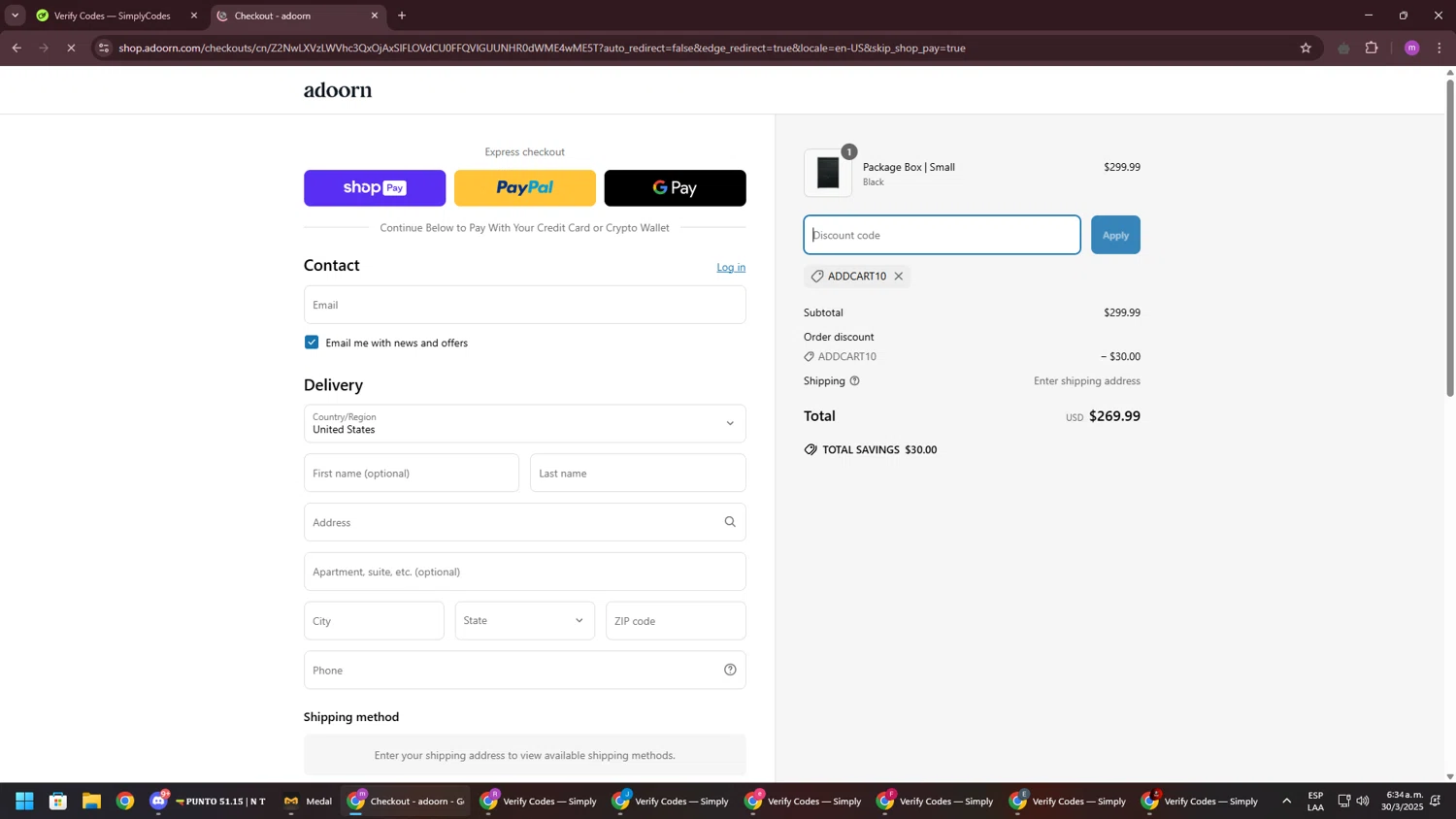This screenshot has width=1456, height=819.
Task: Open the Windows Start menu
Action: pyautogui.click(x=25, y=802)
